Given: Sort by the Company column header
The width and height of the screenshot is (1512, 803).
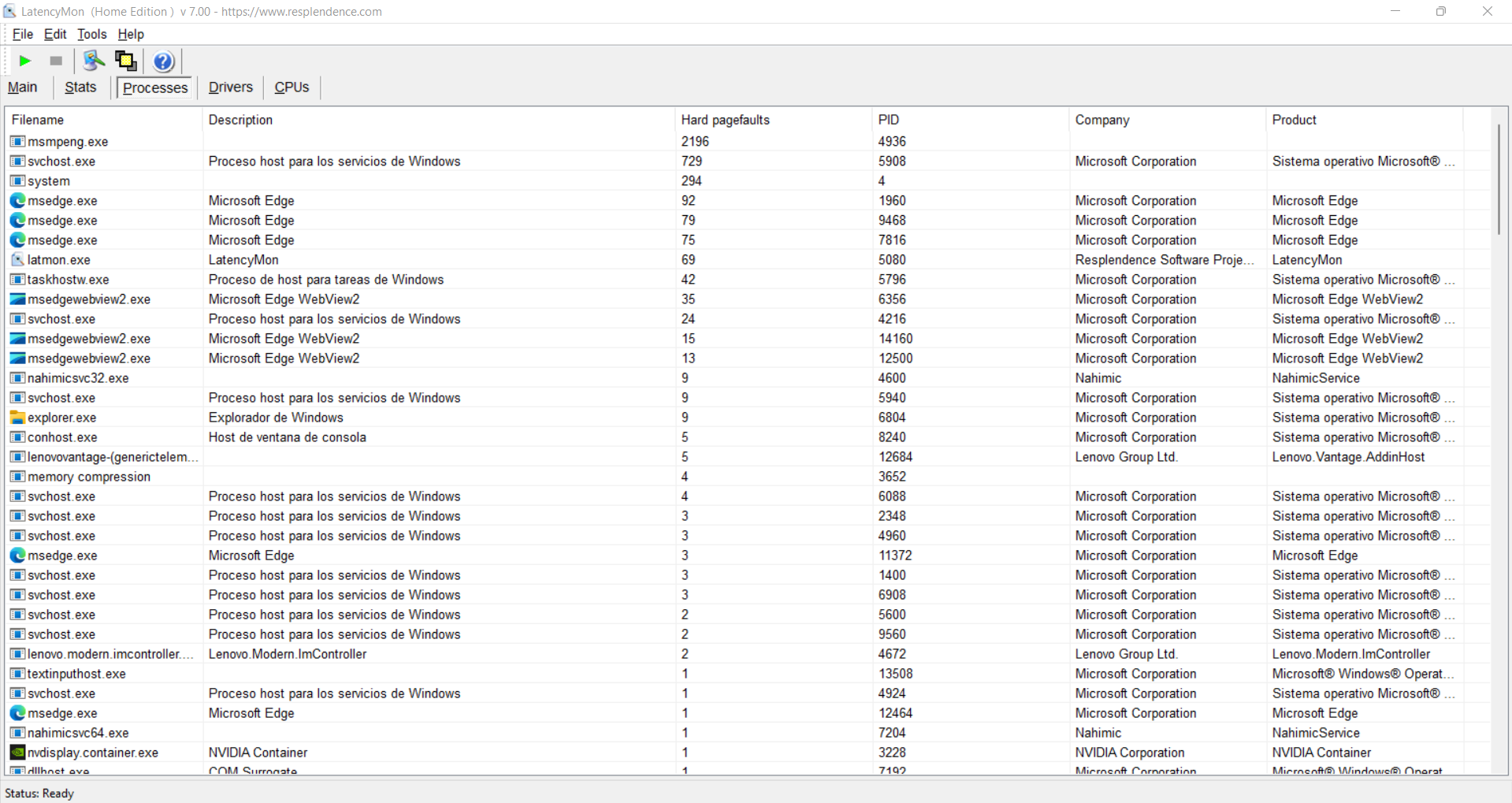Looking at the screenshot, I should pyautogui.click(x=1168, y=120).
